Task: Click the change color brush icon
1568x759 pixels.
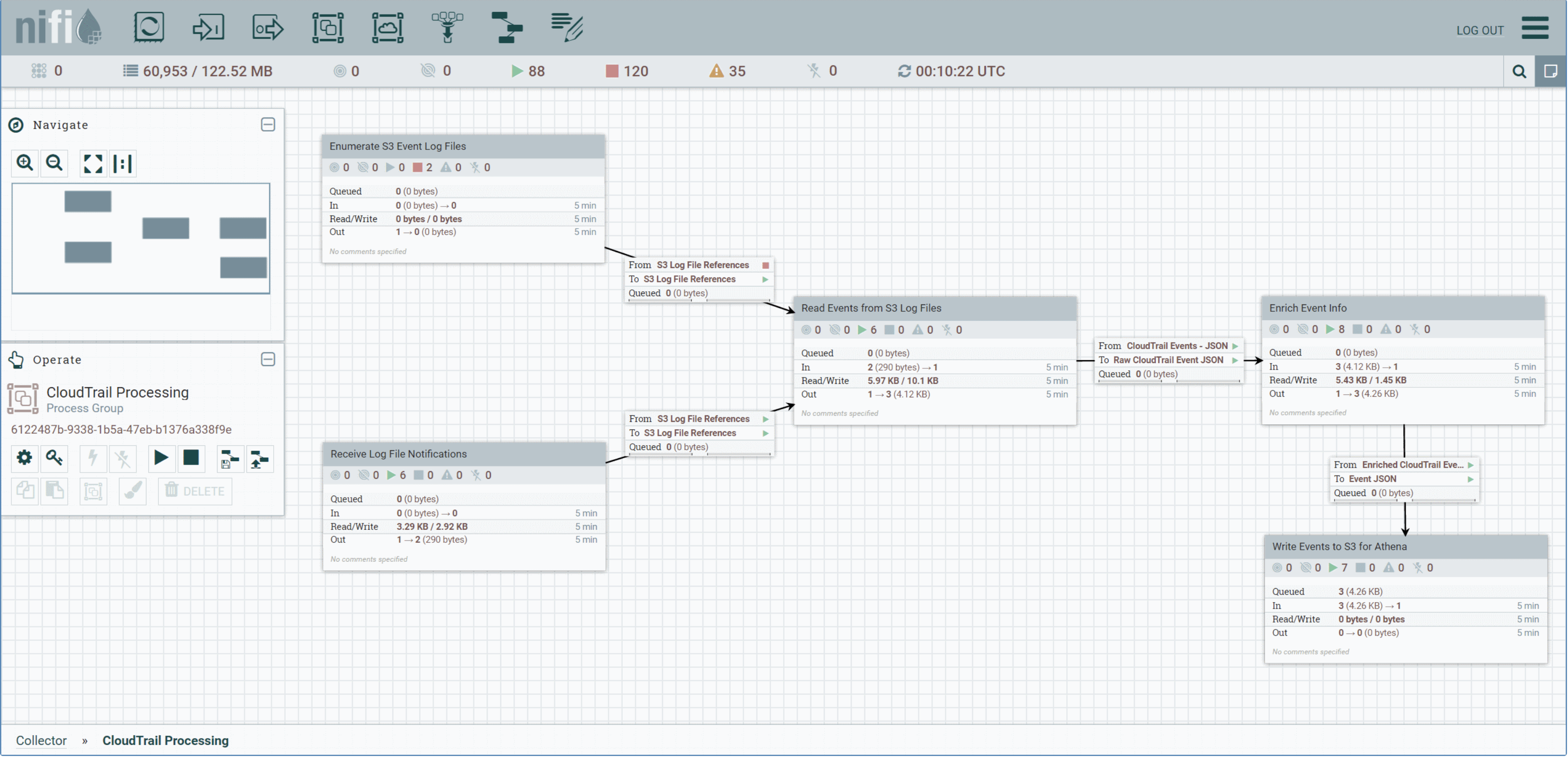Action: [x=132, y=491]
